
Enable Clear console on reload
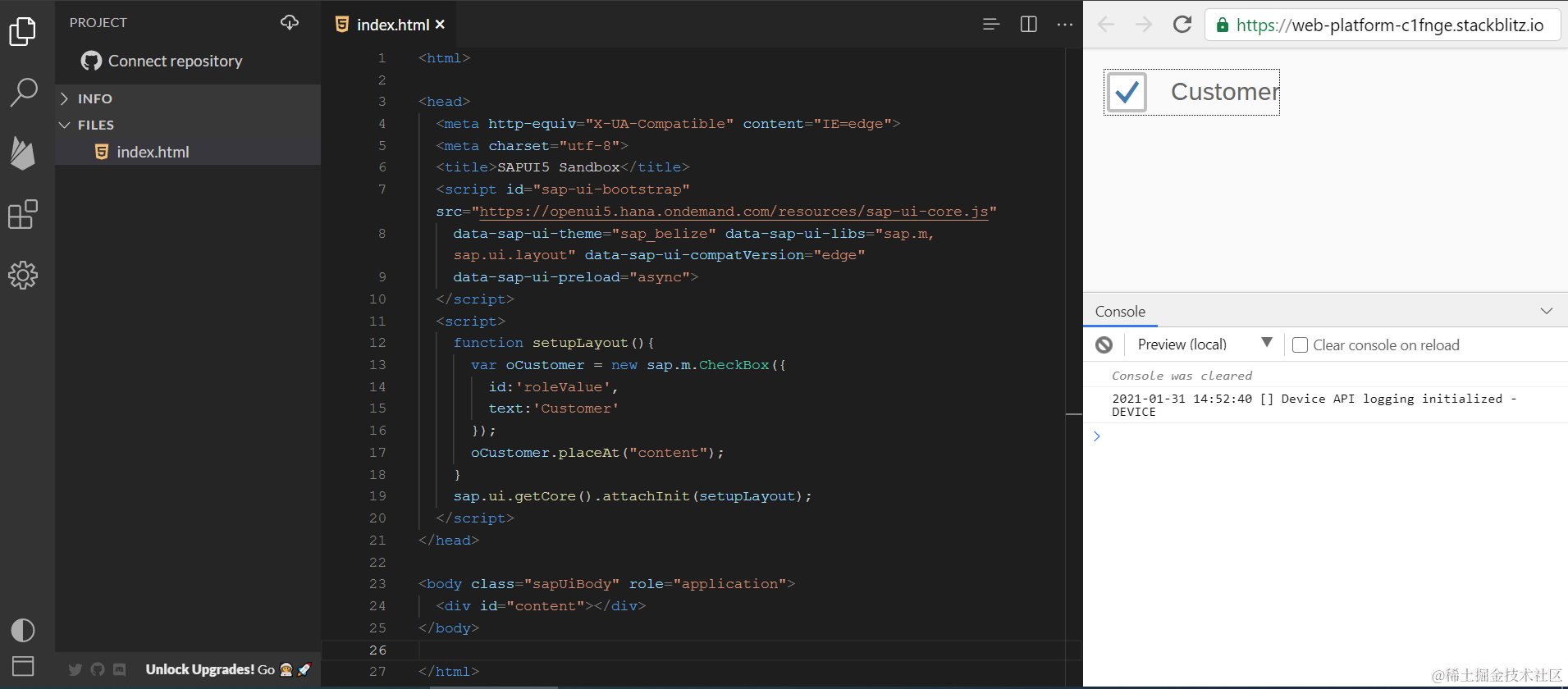(x=1300, y=344)
